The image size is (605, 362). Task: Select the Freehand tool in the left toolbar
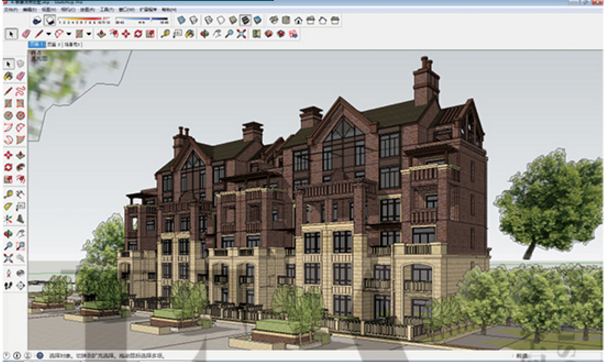click(x=20, y=91)
